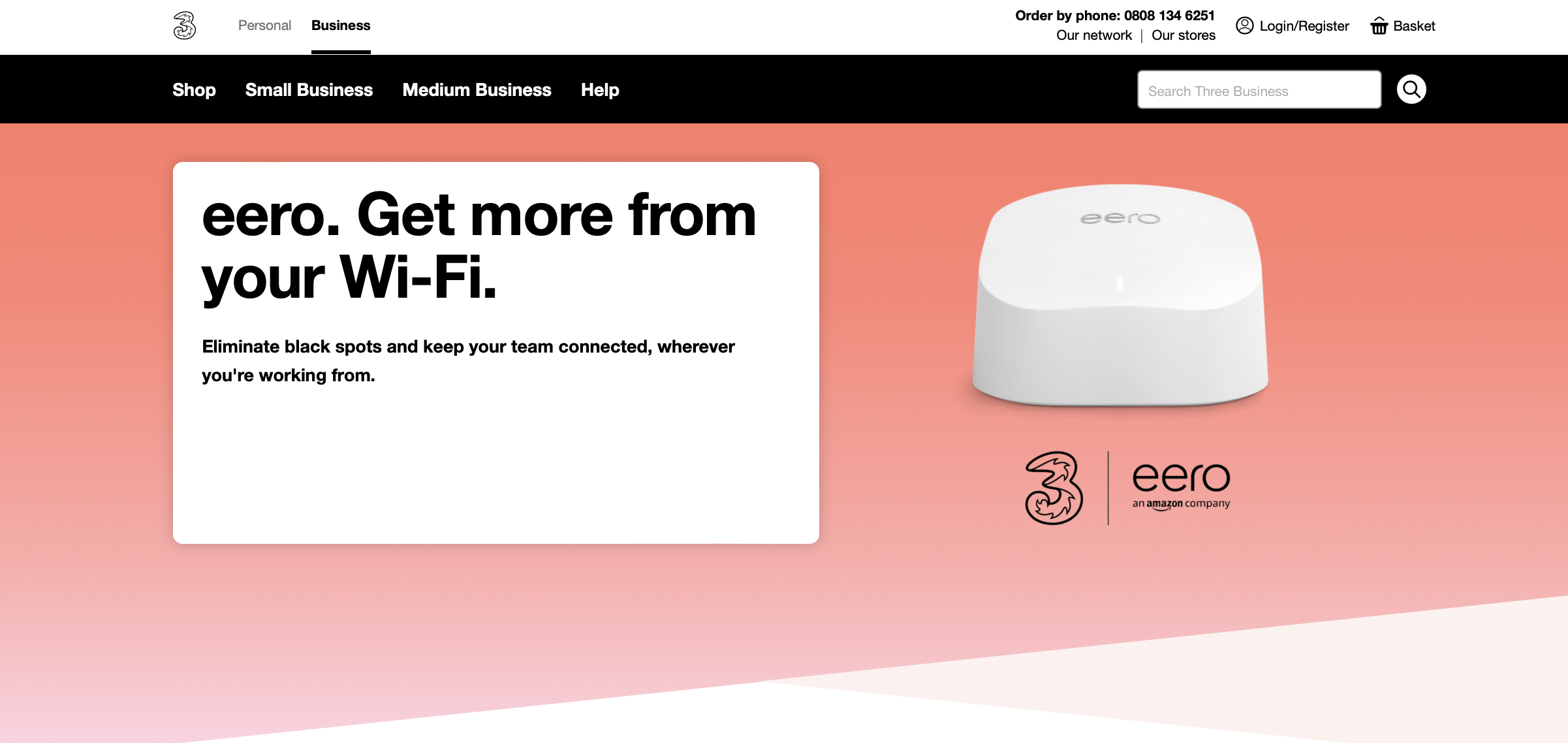Open the Small Business menu
This screenshot has width=1568, height=743.
[x=309, y=89]
